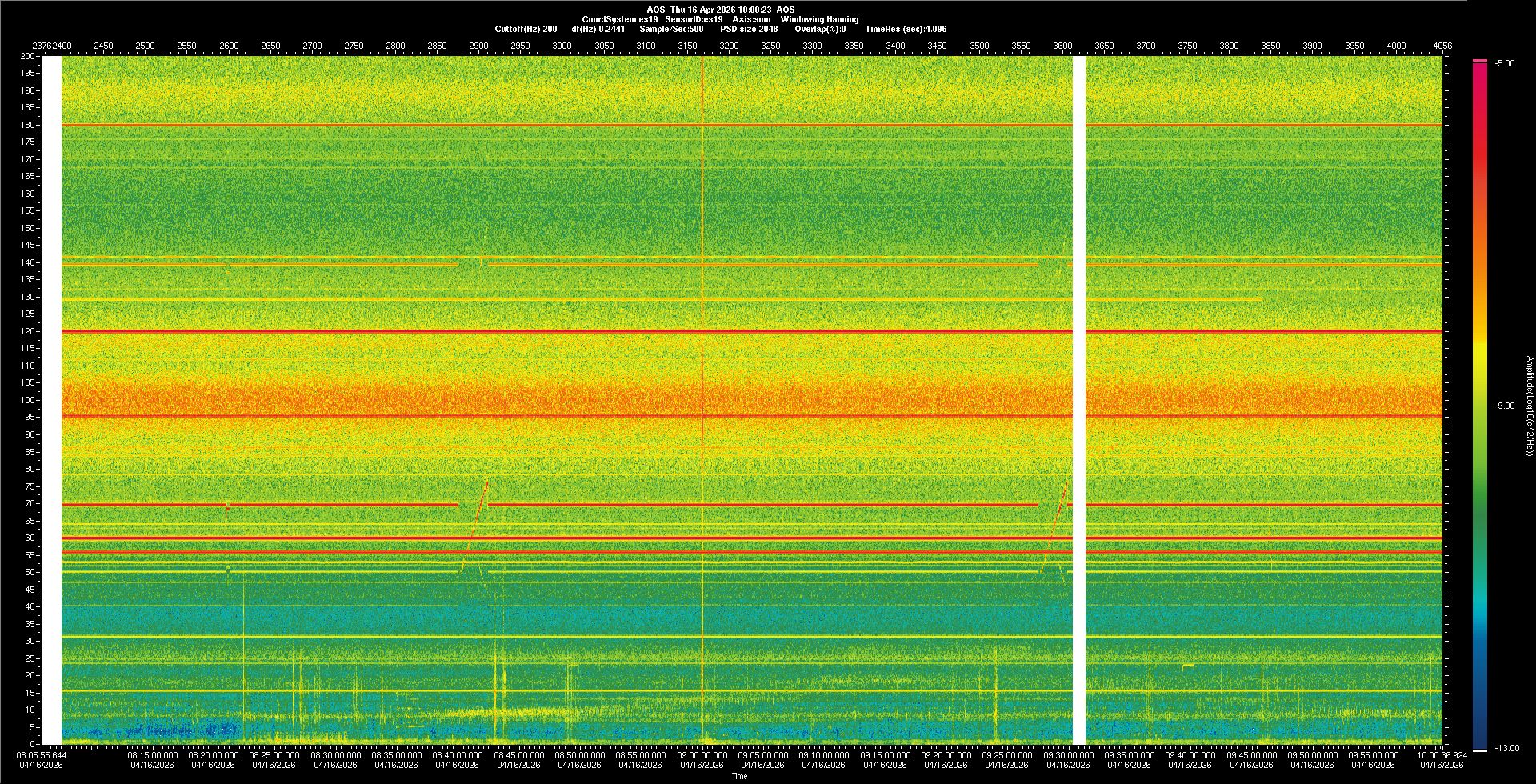
Task: Click the white data gap column in spectrogram
Action: [x=1078, y=400]
